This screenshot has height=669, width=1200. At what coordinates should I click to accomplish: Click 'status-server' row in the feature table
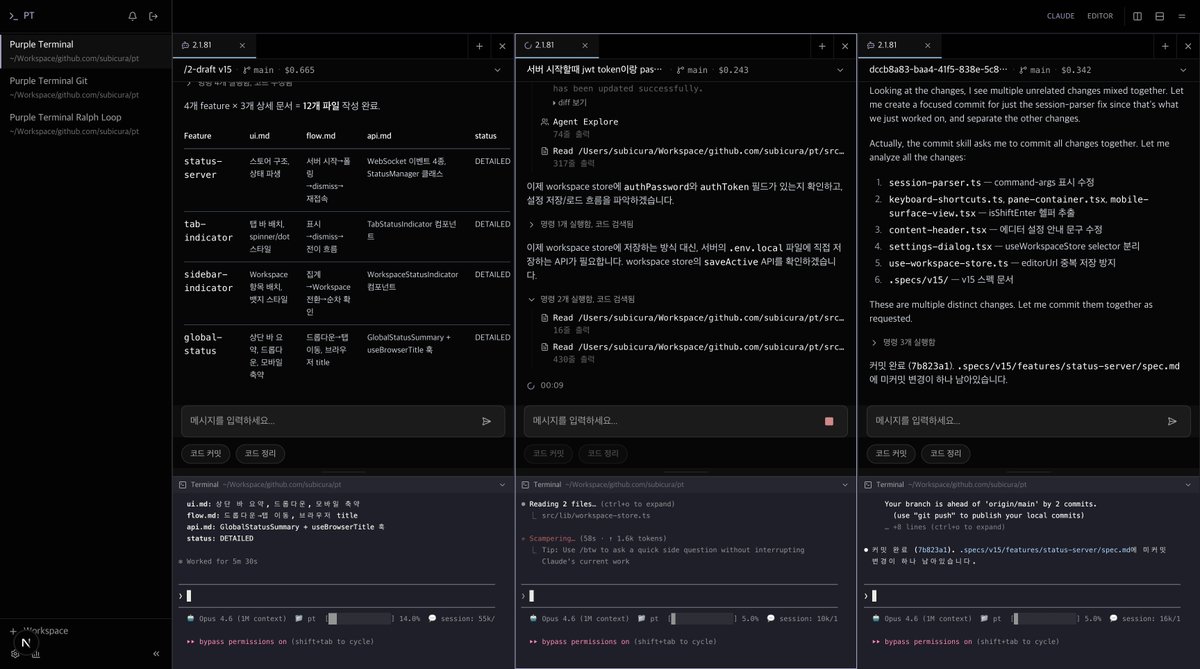click(x=347, y=179)
